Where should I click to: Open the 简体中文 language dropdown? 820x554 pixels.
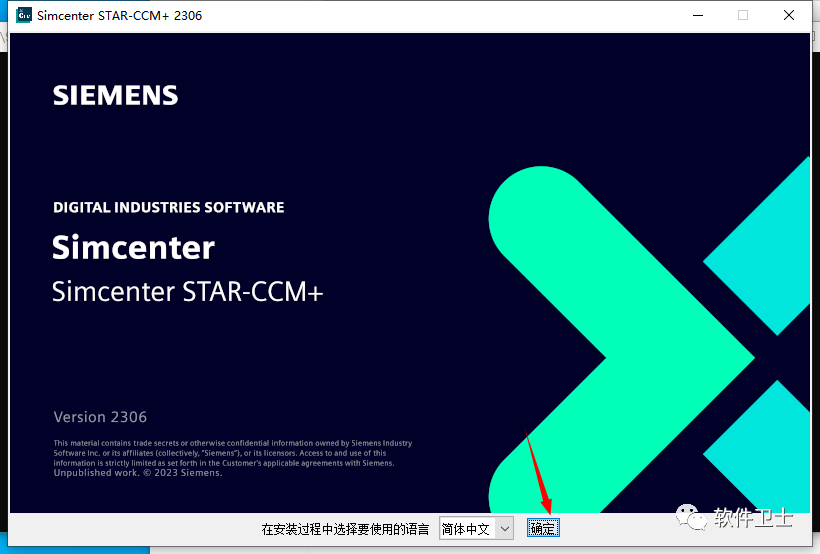[476, 528]
